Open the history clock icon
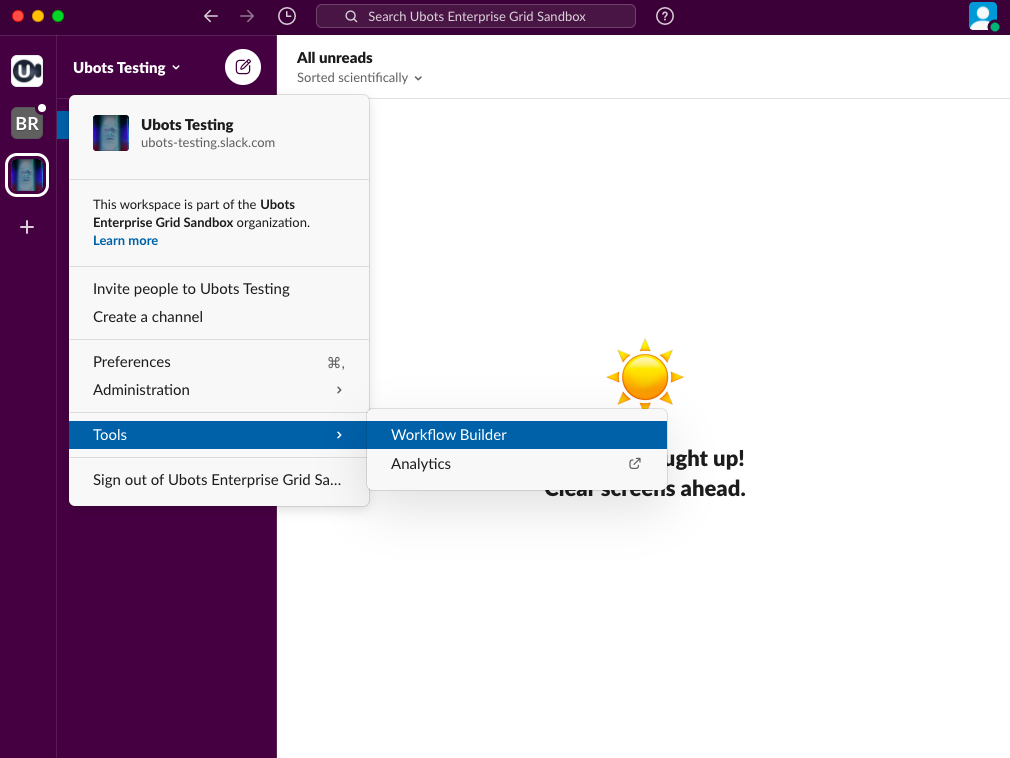The width and height of the screenshot is (1010, 758). coord(287,16)
